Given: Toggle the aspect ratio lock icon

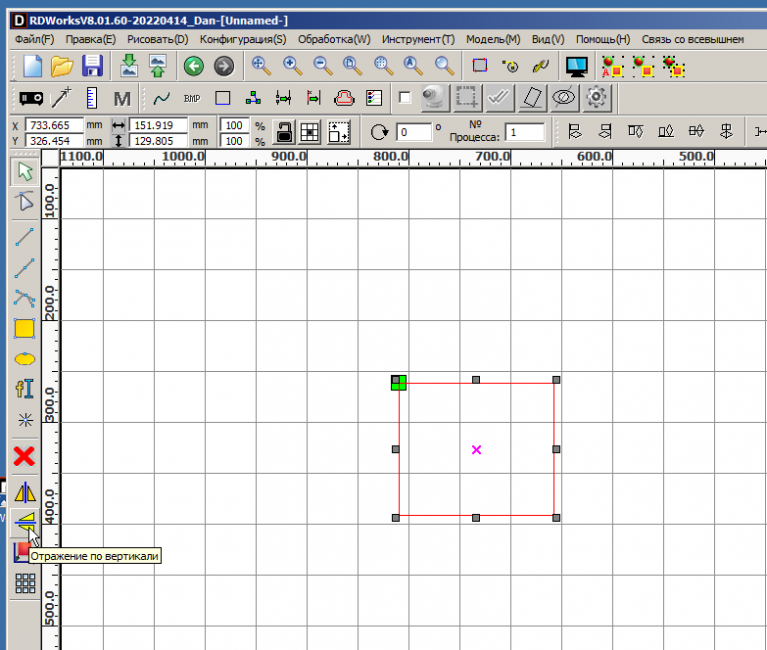Looking at the screenshot, I should click(285, 132).
